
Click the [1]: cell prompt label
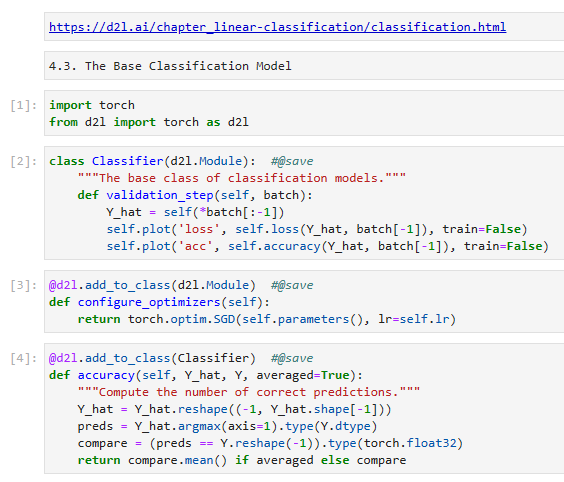coord(23,105)
